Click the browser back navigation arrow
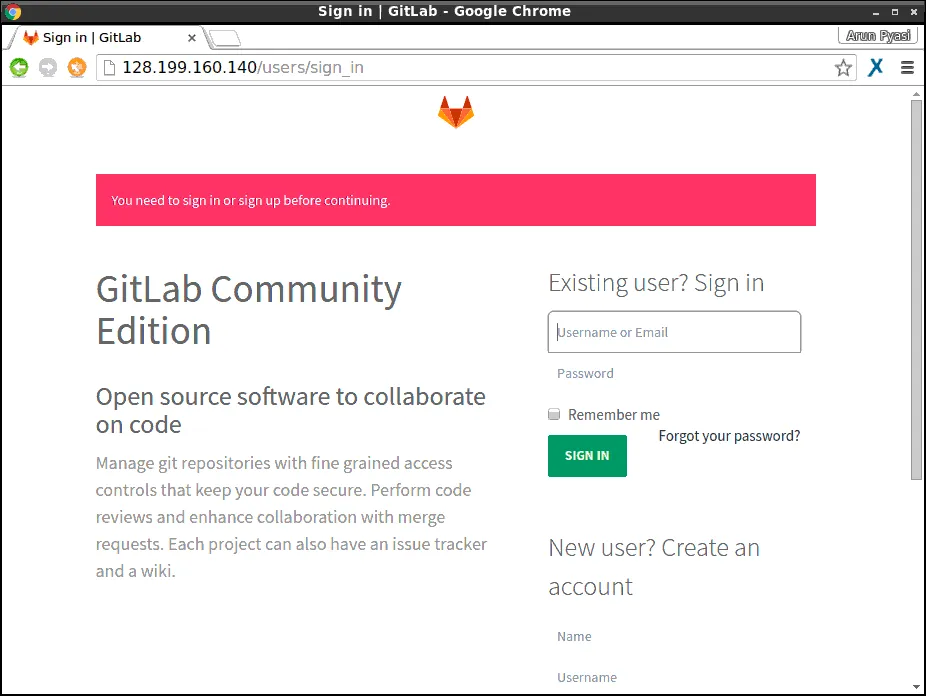This screenshot has width=926, height=696. [19, 67]
